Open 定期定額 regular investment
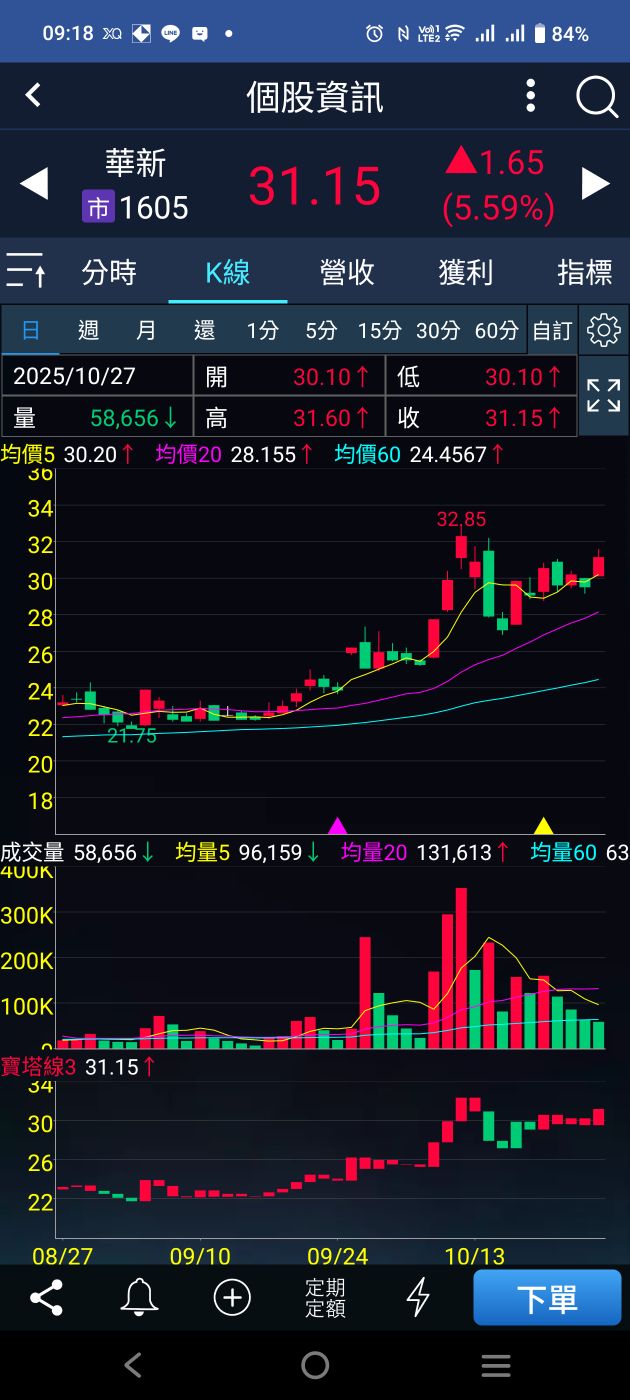Screen dimensions: 630x1400 (325, 1298)
